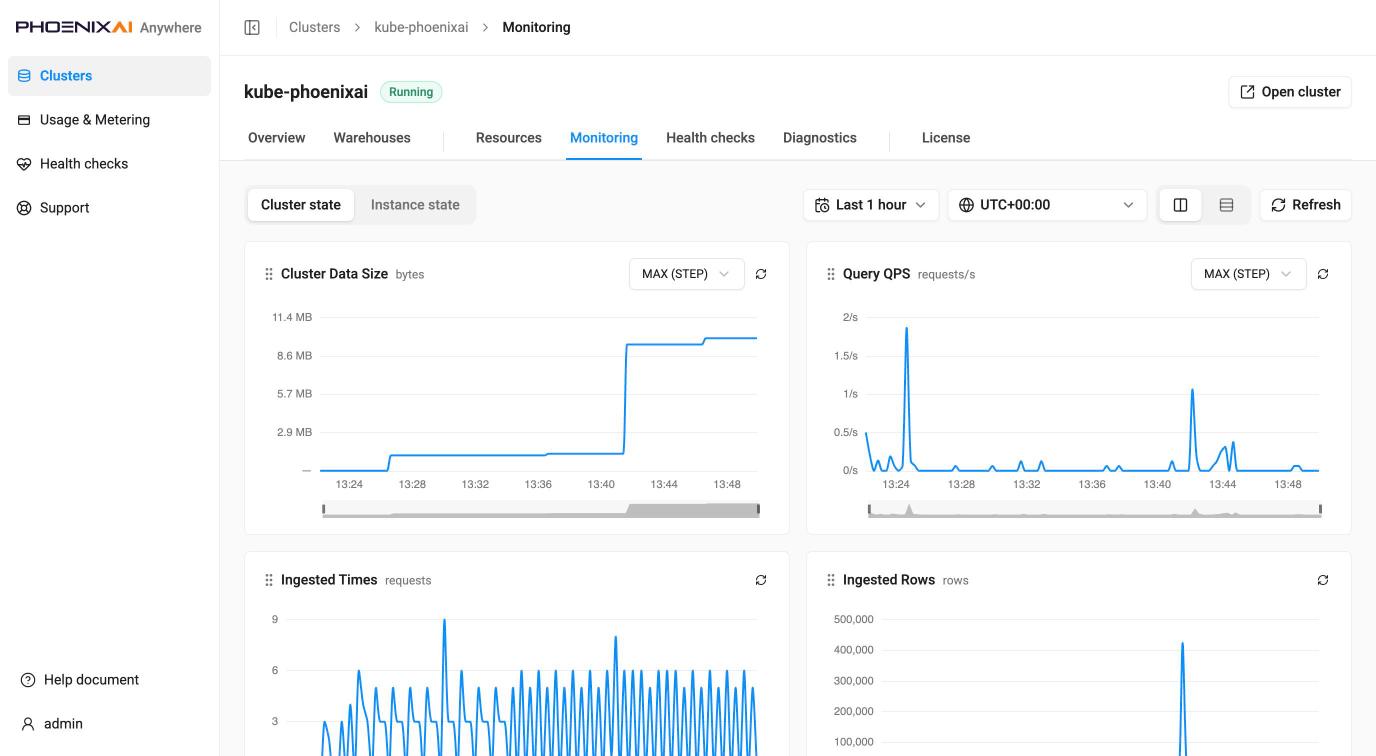The height and width of the screenshot is (756, 1376).
Task: Grab the Cluster Data Size drag handle
Action: tap(269, 274)
